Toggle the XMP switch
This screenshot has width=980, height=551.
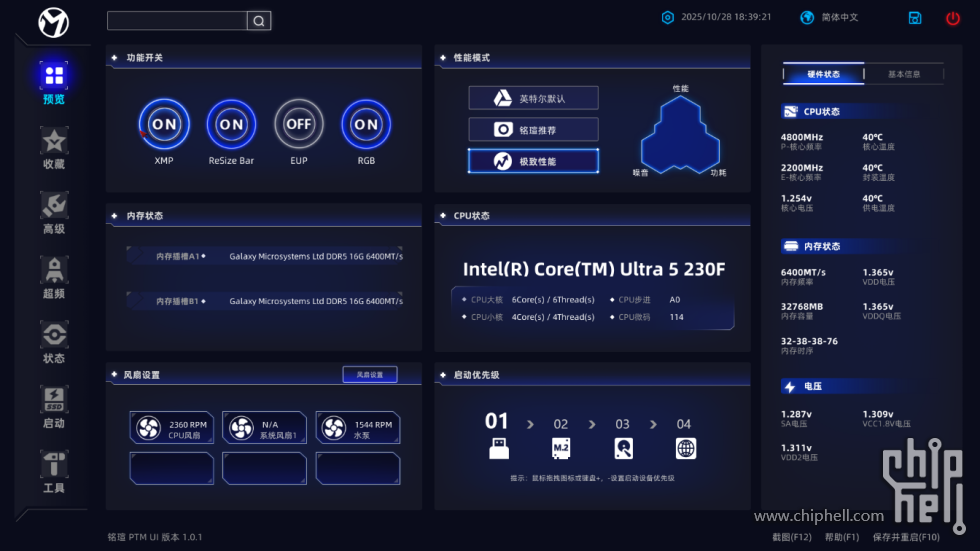tap(164, 125)
